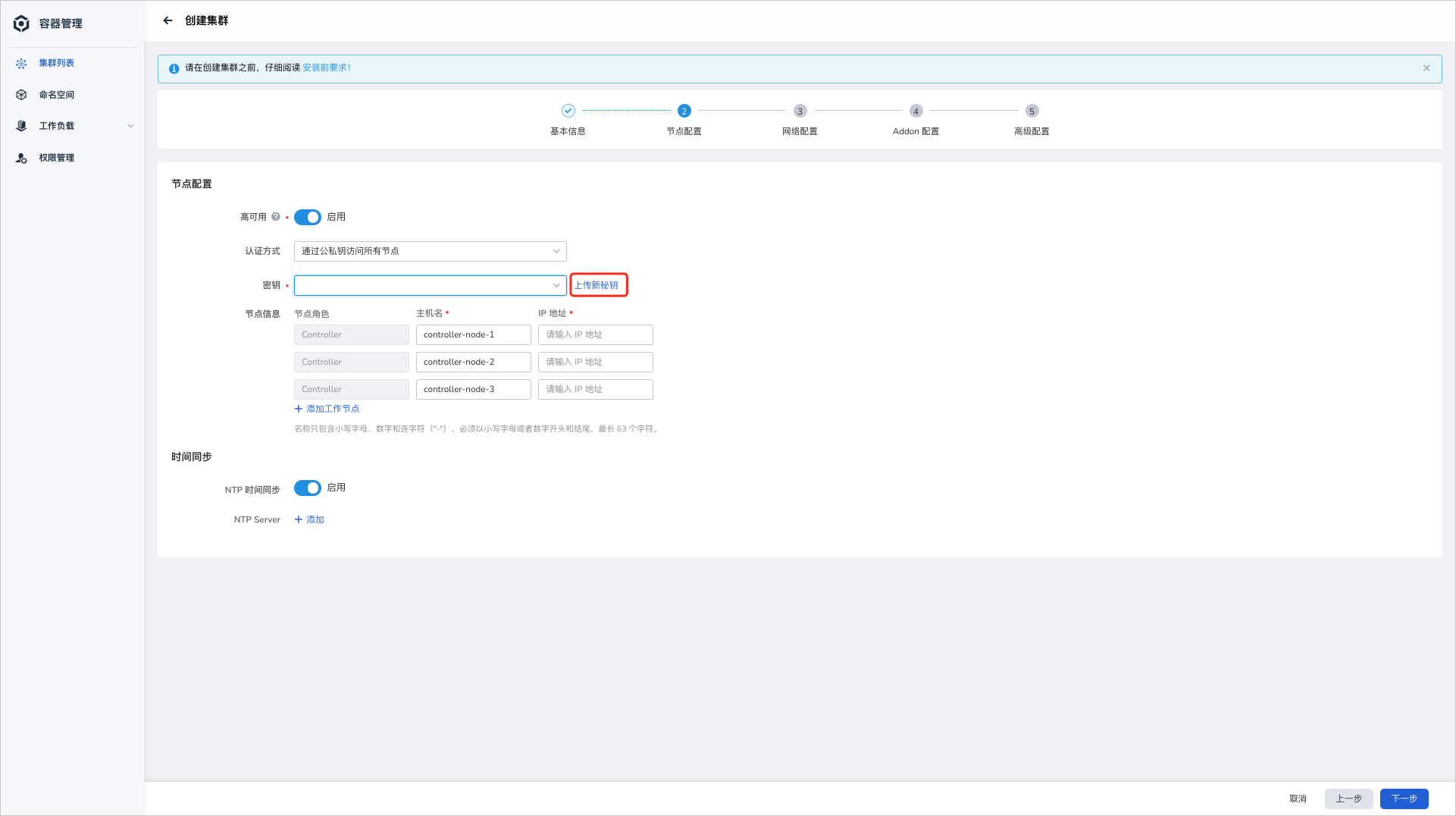The image size is (1456, 816).
Task: Click the 集群列表 sidebar icon
Action: click(x=21, y=63)
